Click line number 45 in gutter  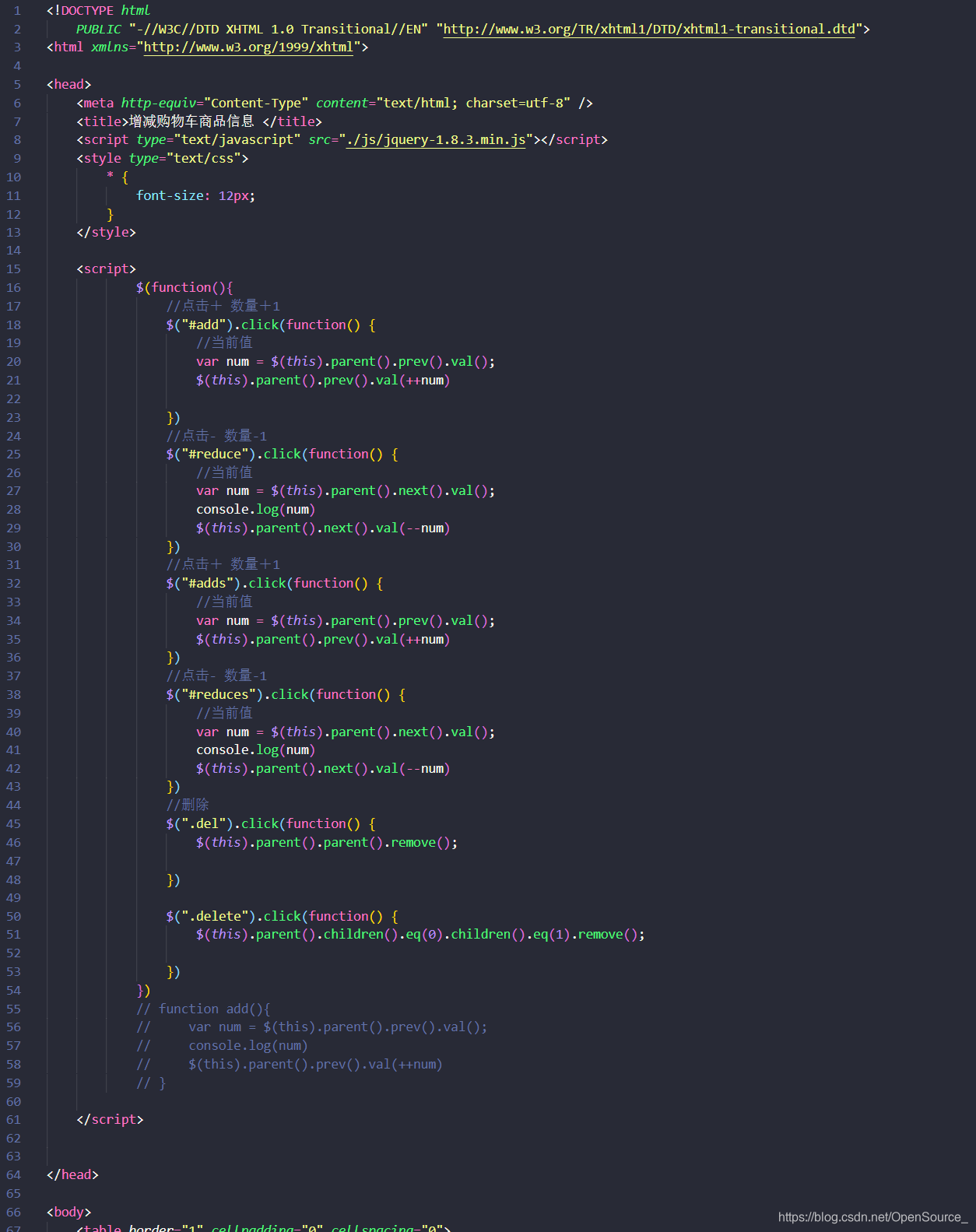coord(14,823)
